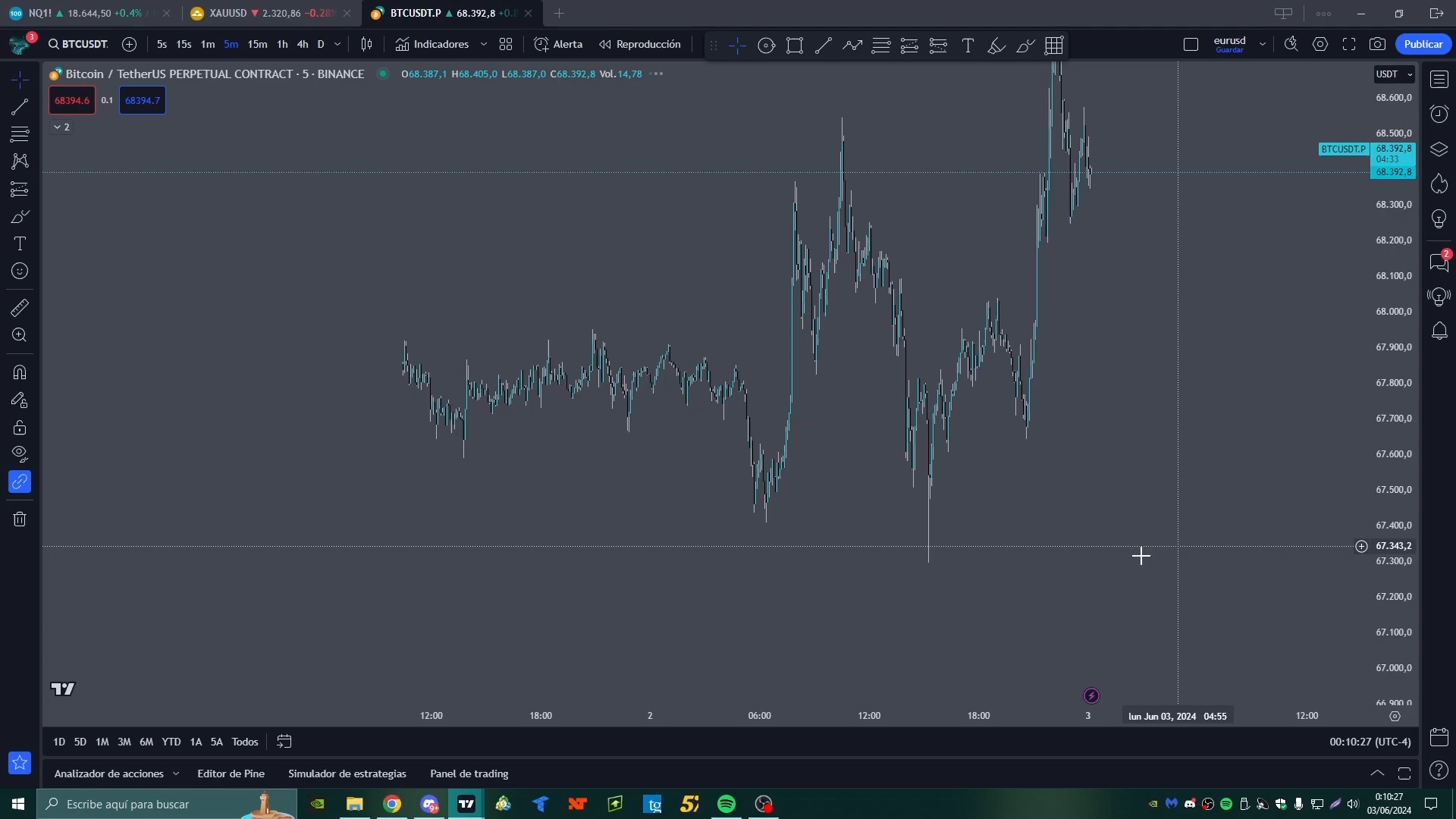
Task: Toggle fullscreen mode icon
Action: tap(1348, 45)
